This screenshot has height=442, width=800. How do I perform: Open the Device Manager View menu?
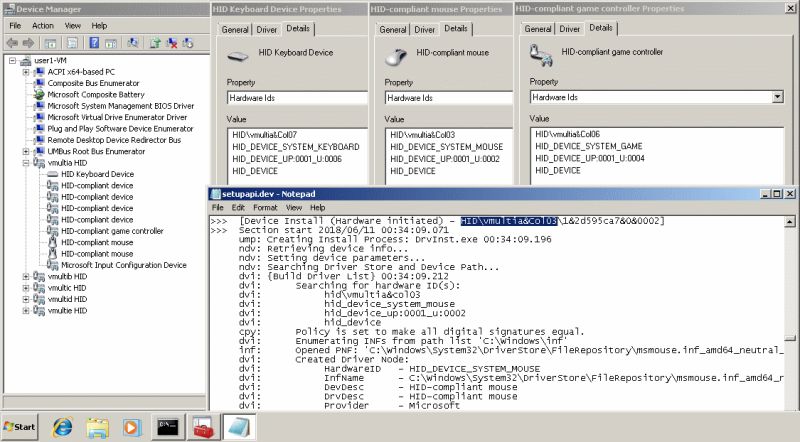pyautogui.click(x=73, y=26)
